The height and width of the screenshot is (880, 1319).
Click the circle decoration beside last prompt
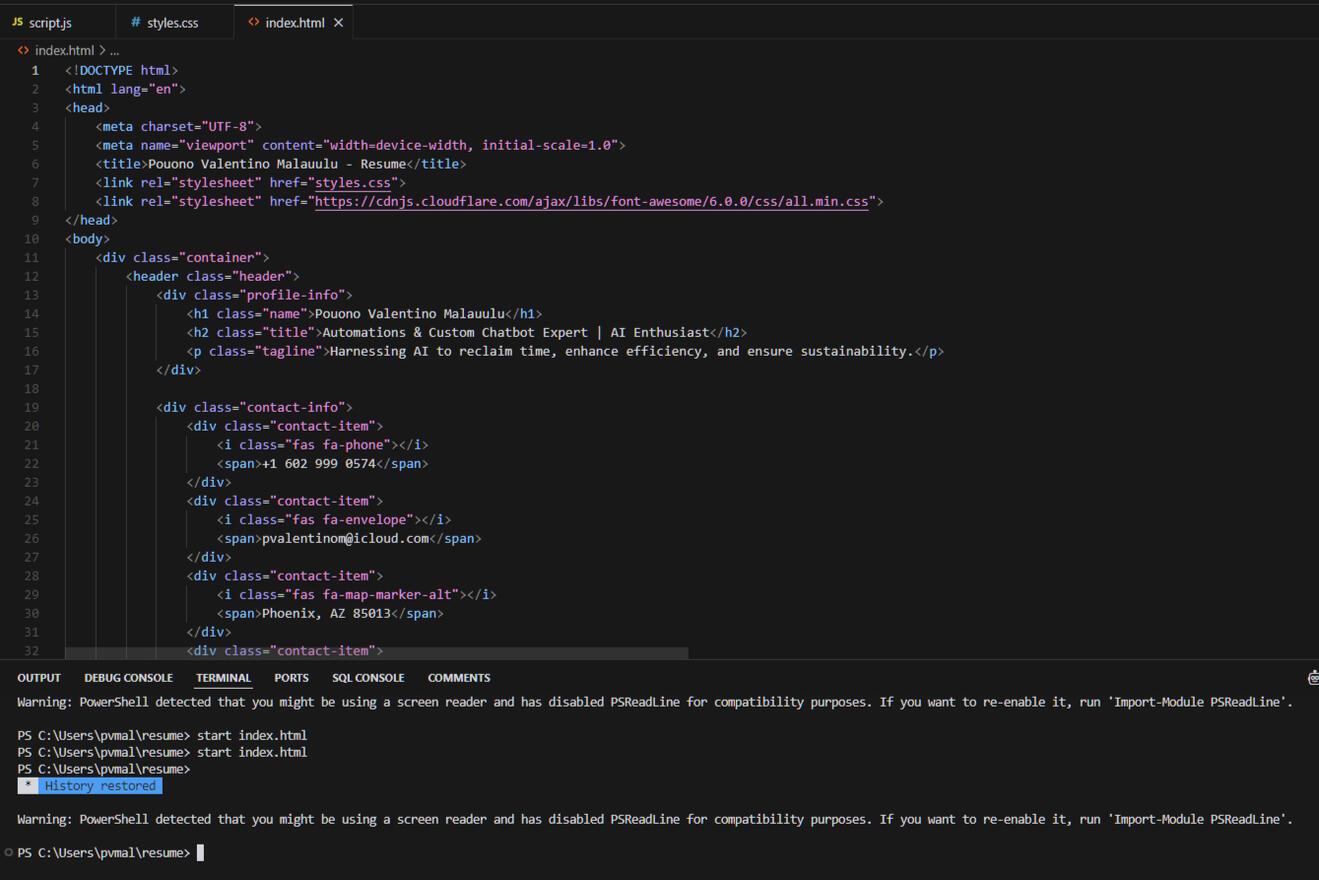9,853
